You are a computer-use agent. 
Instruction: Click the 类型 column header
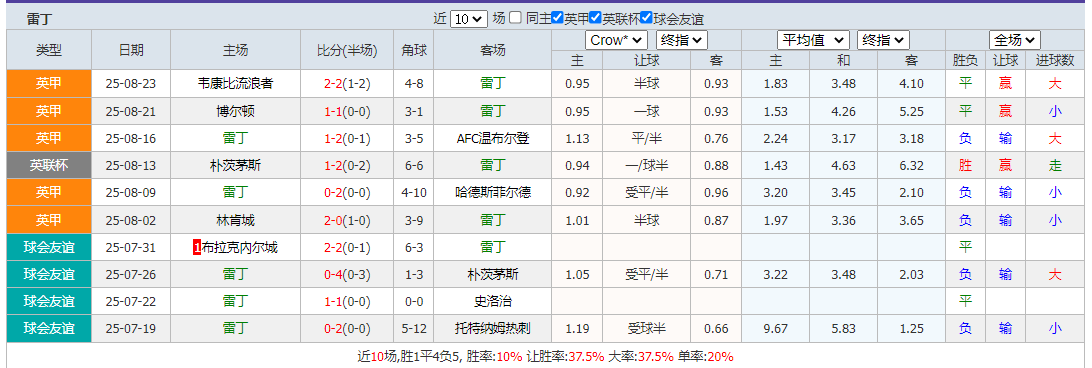pyautogui.click(x=49, y=50)
